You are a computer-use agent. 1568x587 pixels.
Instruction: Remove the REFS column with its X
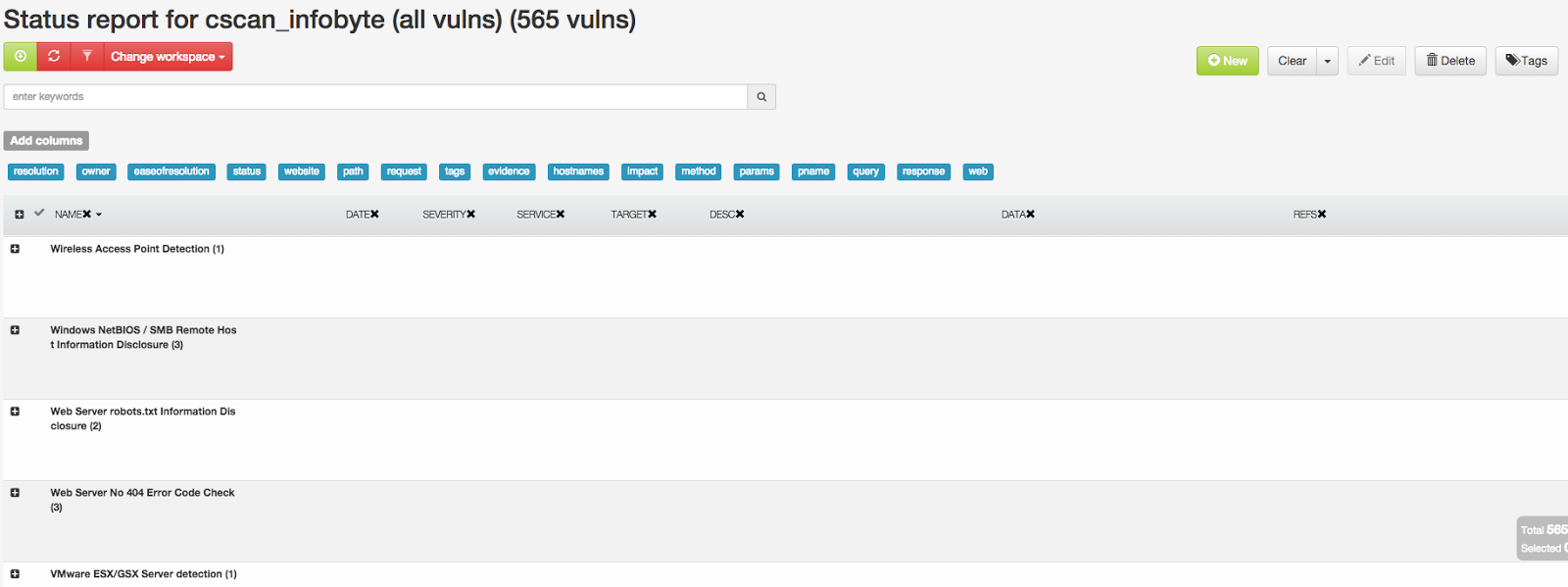point(1322,215)
